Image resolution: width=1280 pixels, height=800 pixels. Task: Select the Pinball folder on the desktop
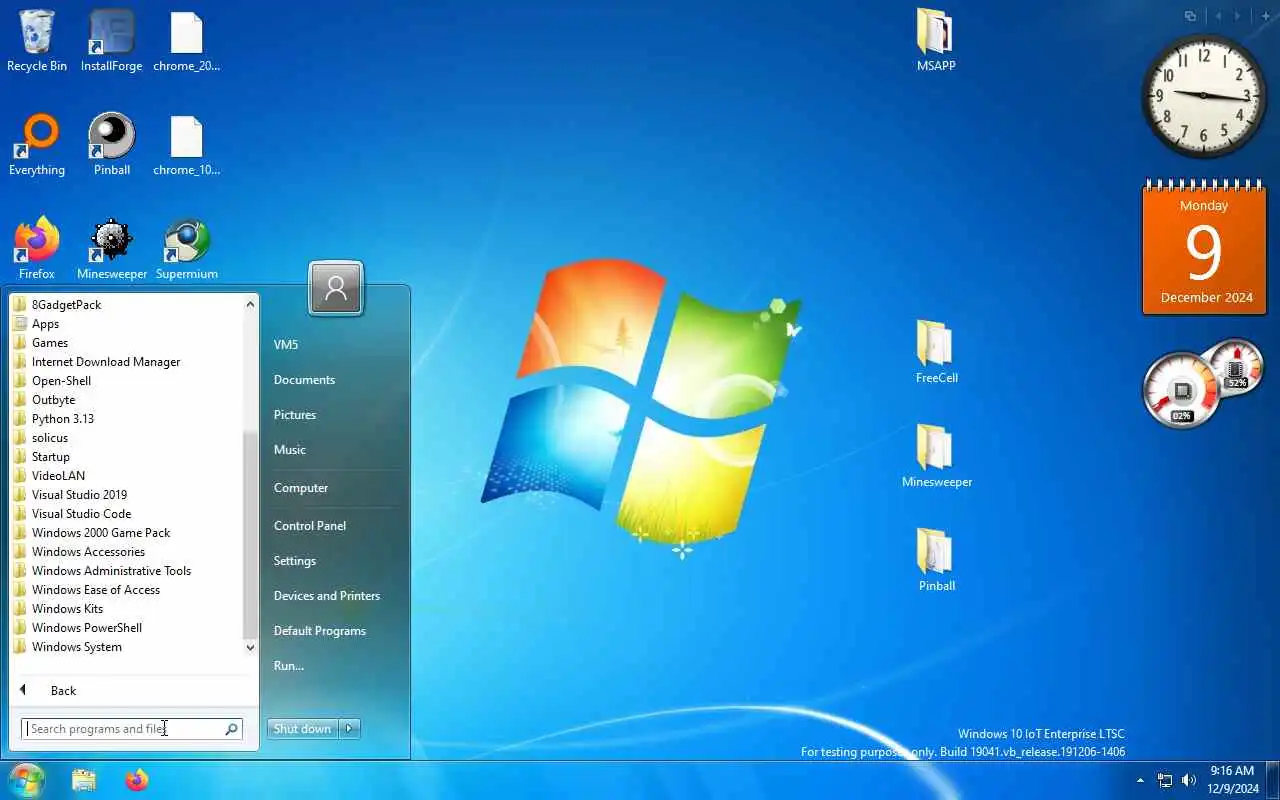coord(936,560)
